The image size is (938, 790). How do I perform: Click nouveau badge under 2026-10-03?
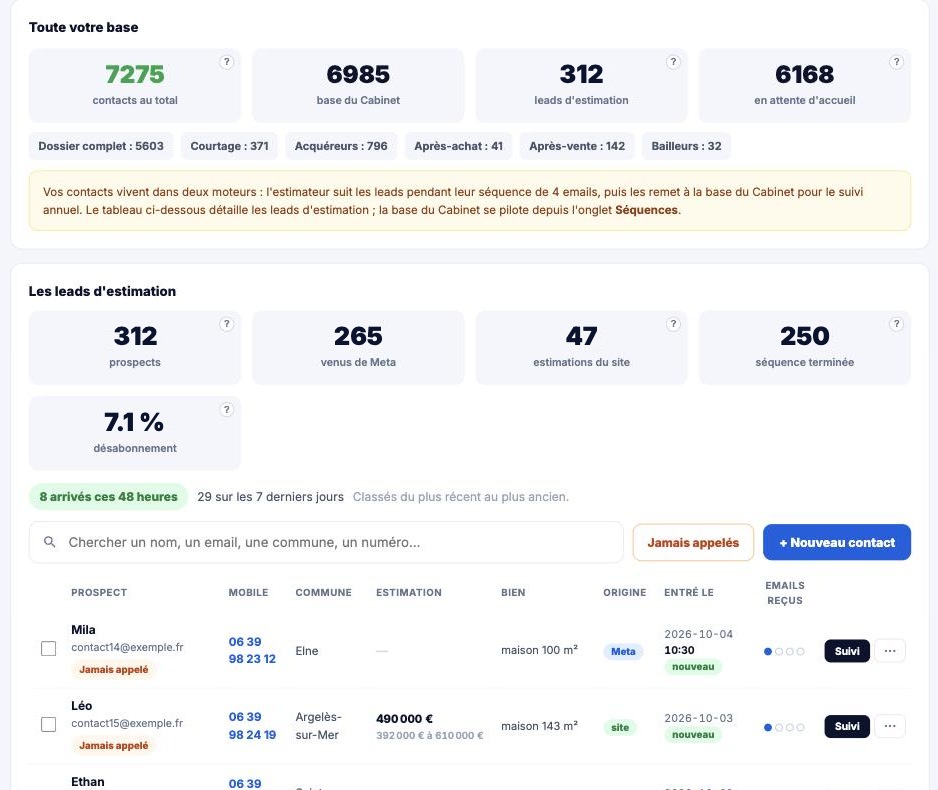693,734
